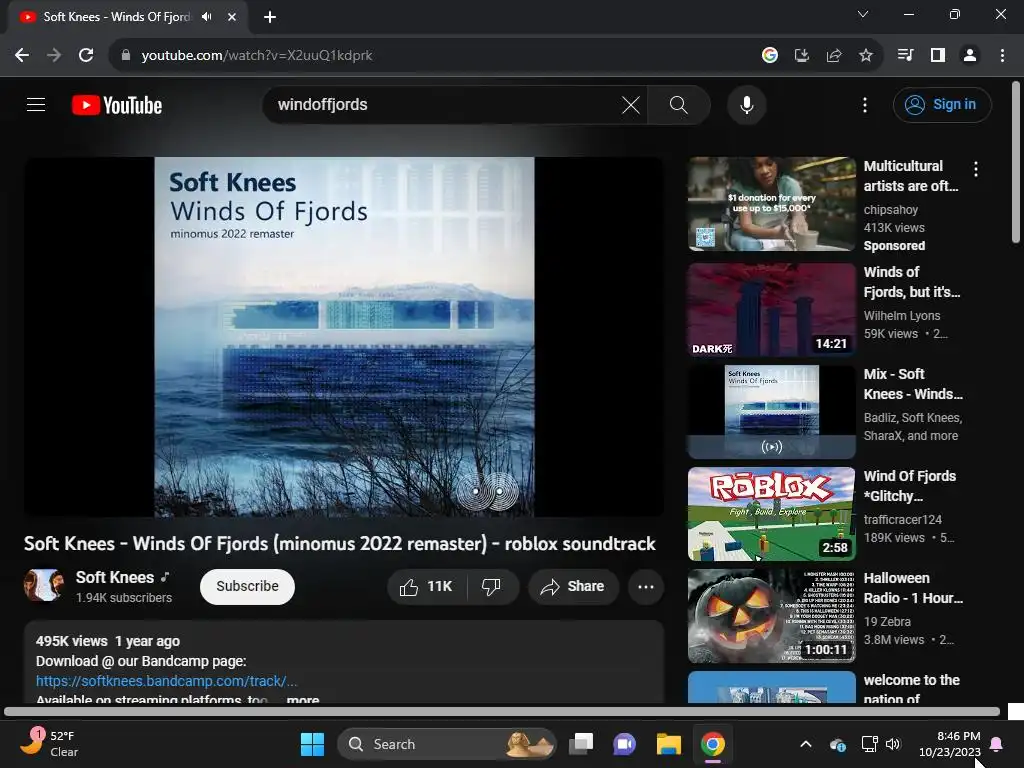Subscribe to Soft Knees
Screen dimensions: 1024x768
pyautogui.click(x=248, y=586)
